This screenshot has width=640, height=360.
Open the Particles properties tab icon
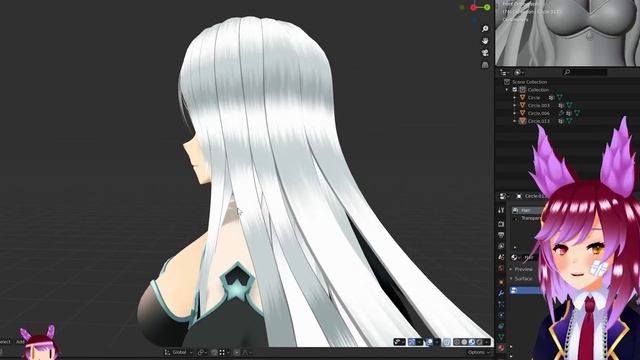501,304
